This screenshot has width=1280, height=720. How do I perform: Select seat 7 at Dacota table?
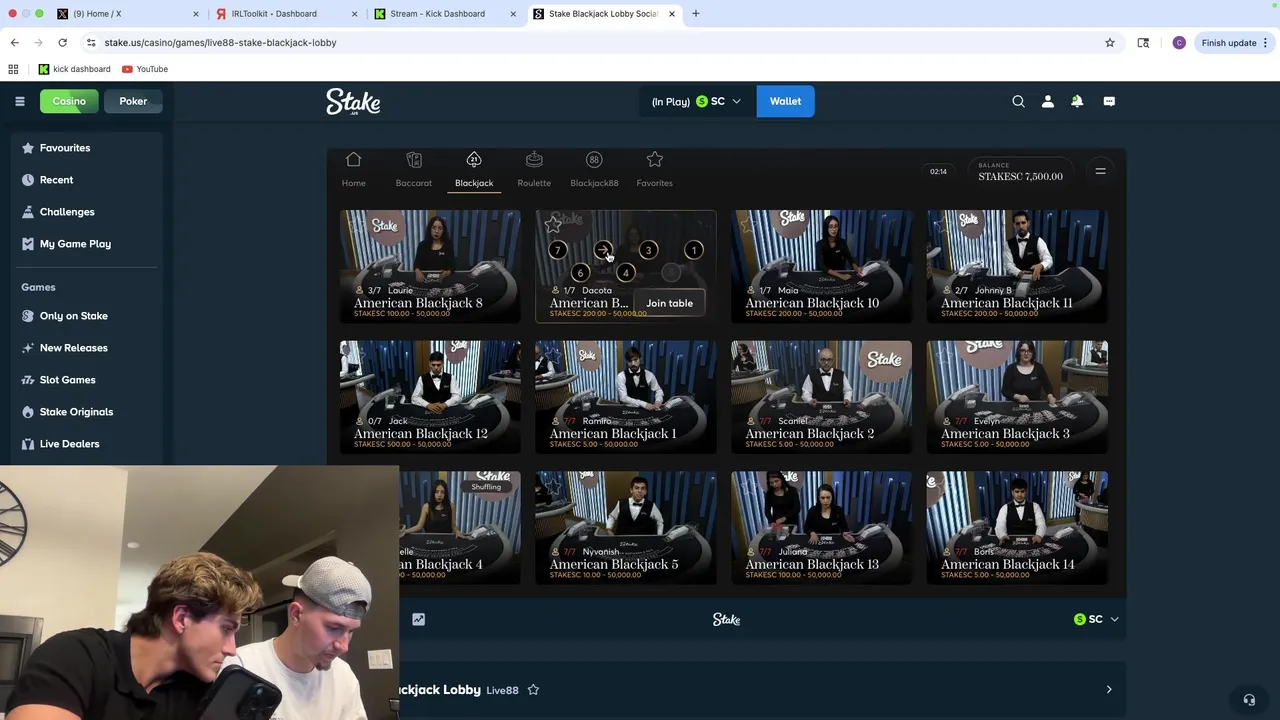pos(557,250)
